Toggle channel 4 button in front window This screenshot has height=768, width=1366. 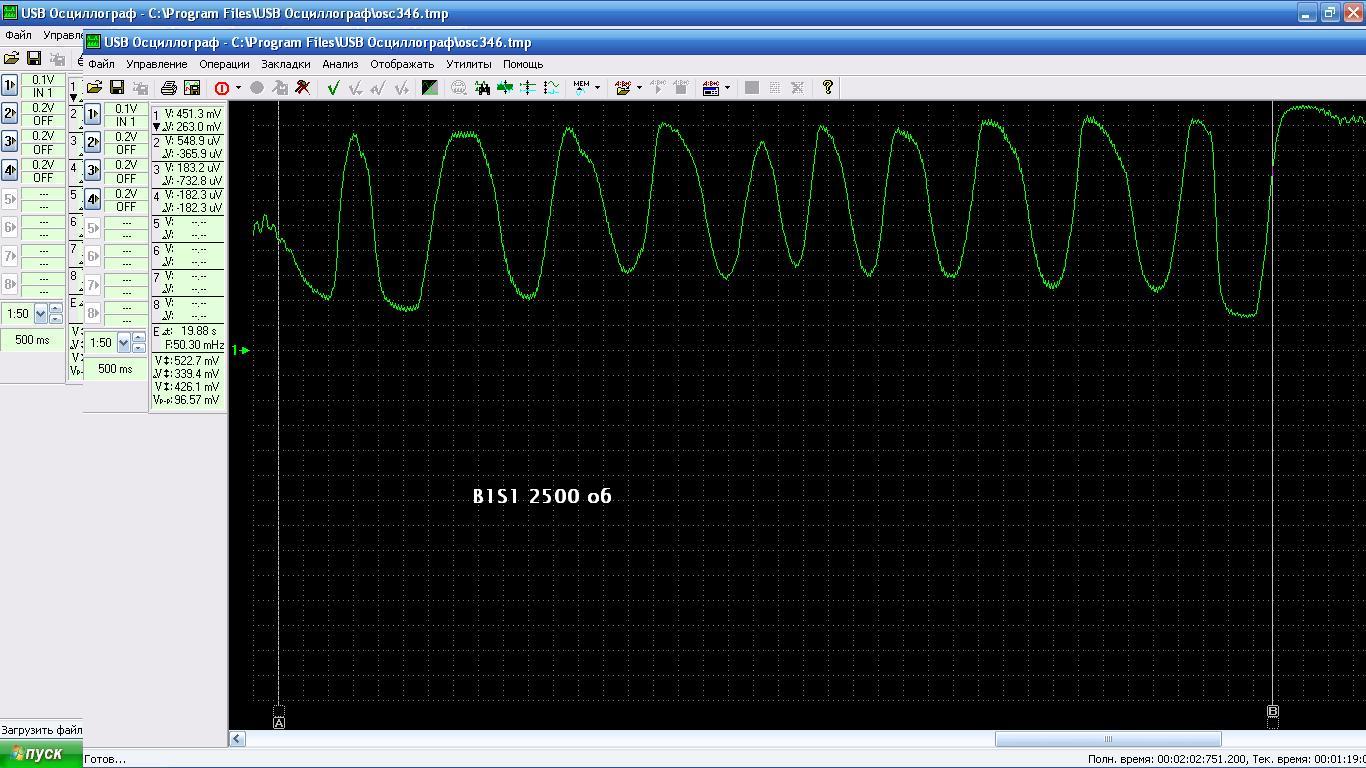tap(92, 200)
